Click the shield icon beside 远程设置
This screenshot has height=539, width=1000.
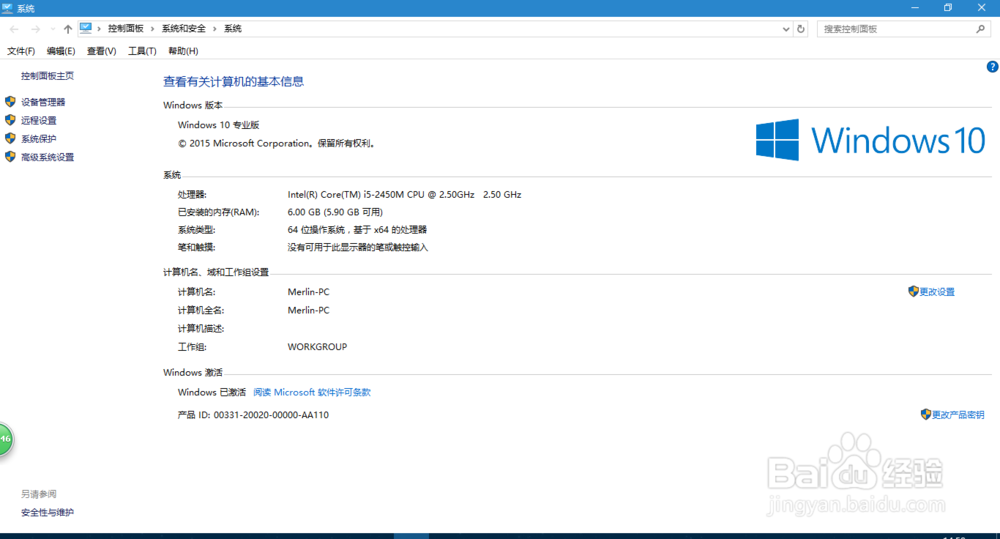click(10, 120)
